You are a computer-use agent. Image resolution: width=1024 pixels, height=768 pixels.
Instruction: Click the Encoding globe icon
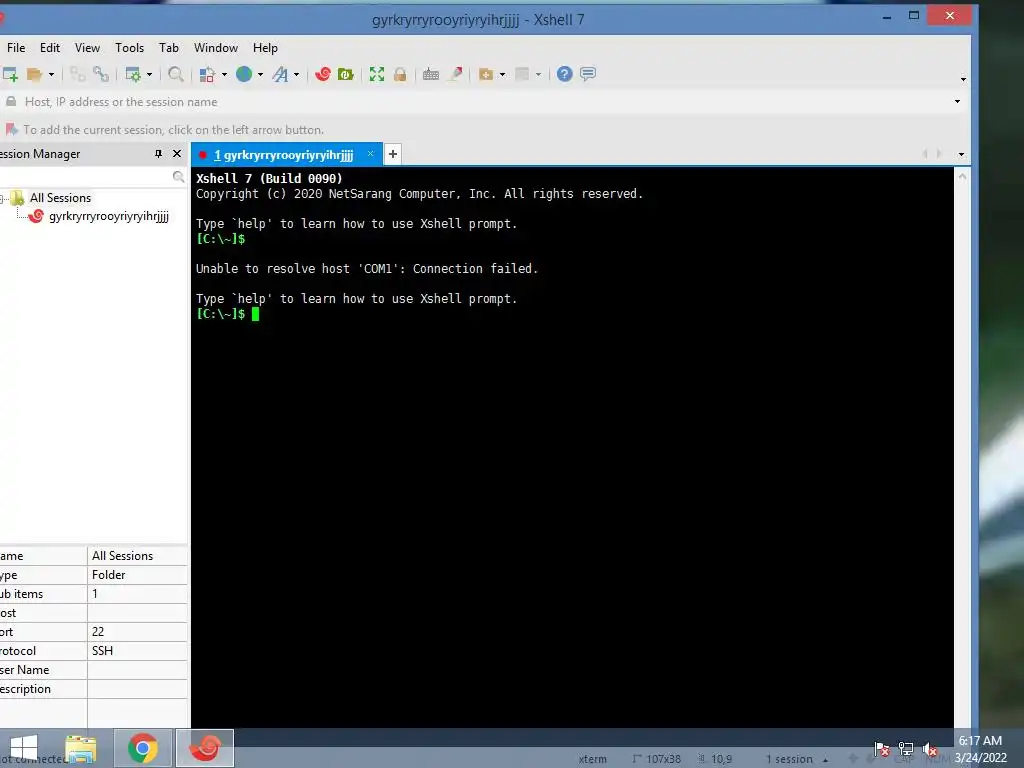[244, 74]
